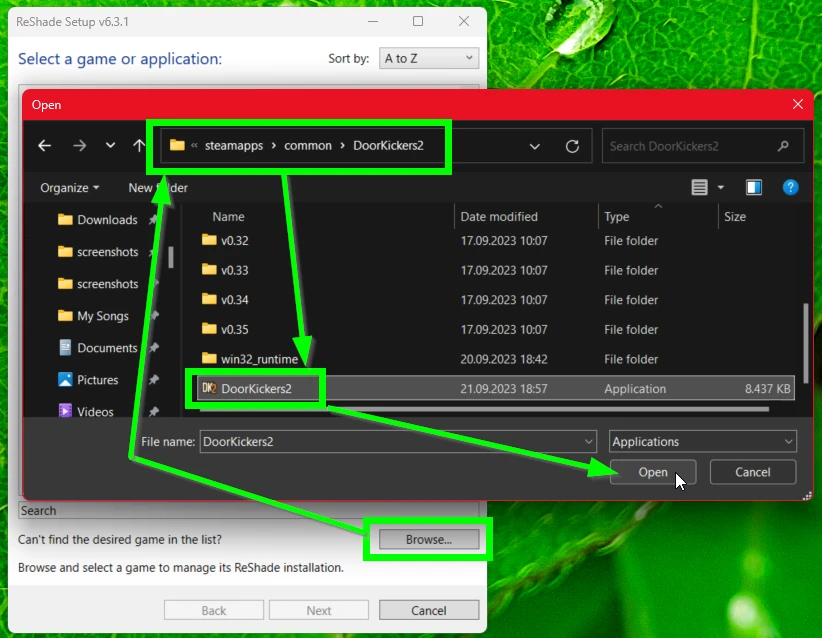Expand the view options arrow
Viewport: 822px width, 638px height.
[x=721, y=187]
